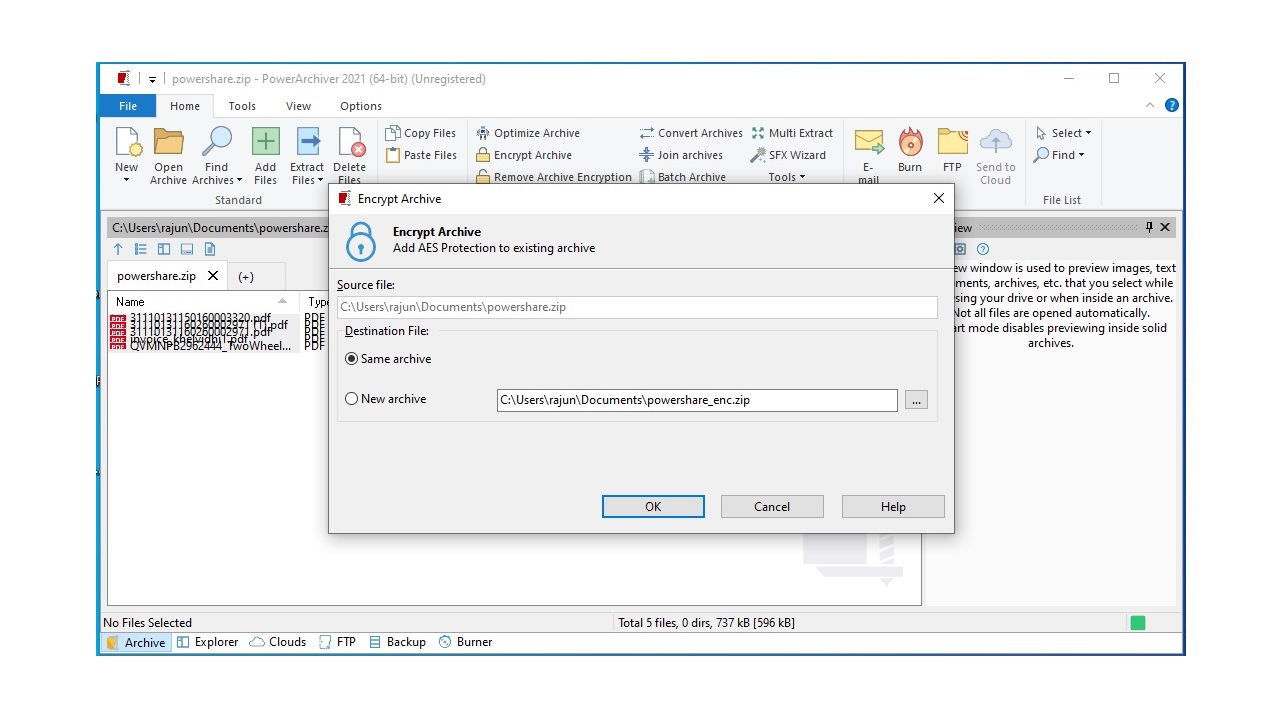Close the Preview panel
Image resolution: width=1280 pixels, height=720 pixels.
click(x=1165, y=227)
